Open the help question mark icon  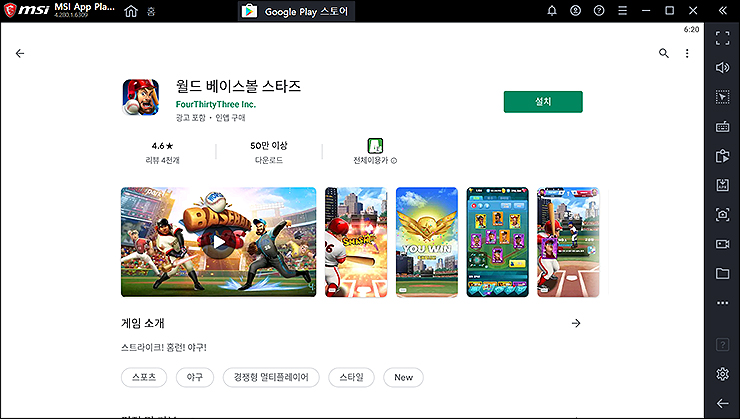pyautogui.click(x=599, y=10)
